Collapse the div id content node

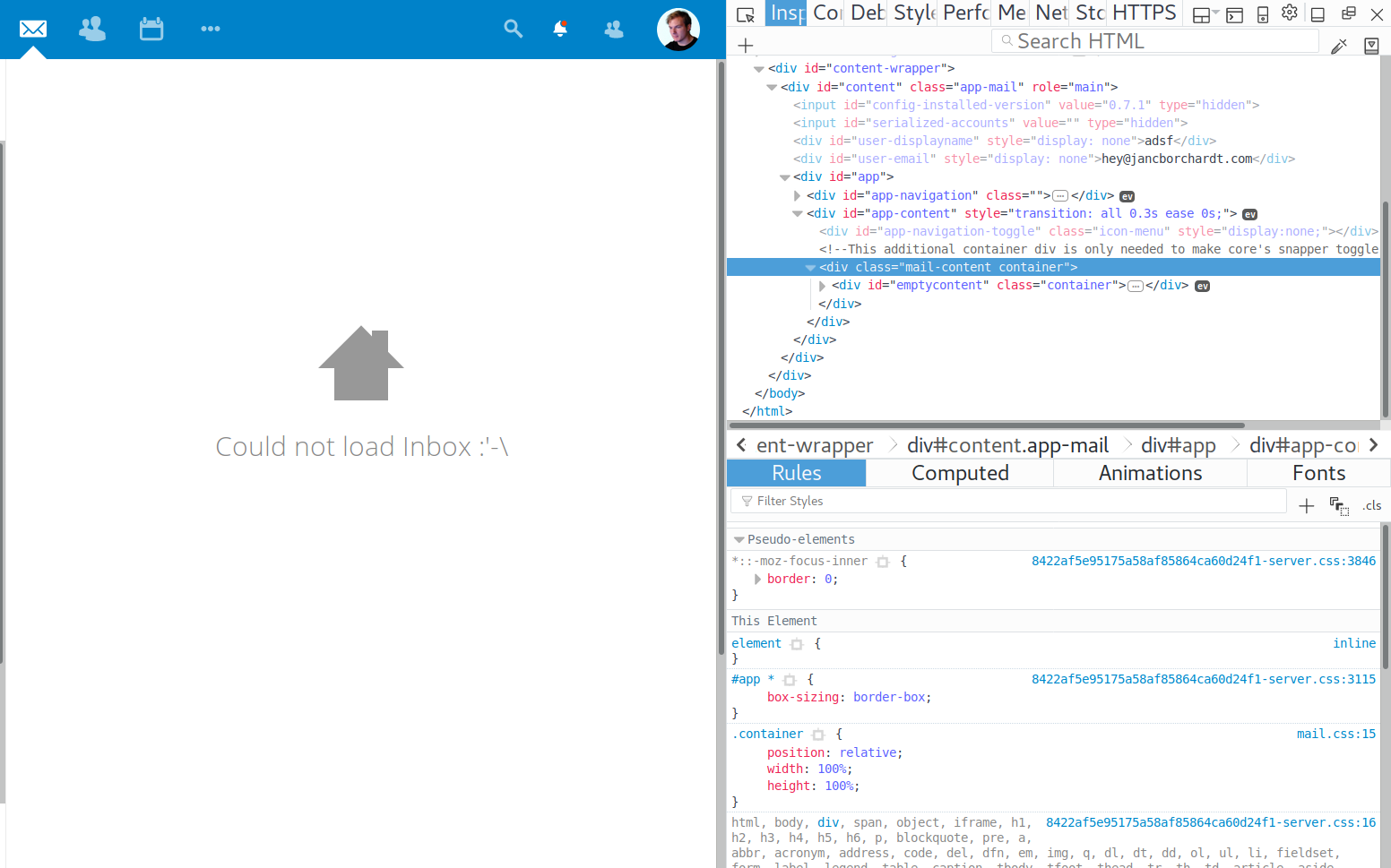772,88
